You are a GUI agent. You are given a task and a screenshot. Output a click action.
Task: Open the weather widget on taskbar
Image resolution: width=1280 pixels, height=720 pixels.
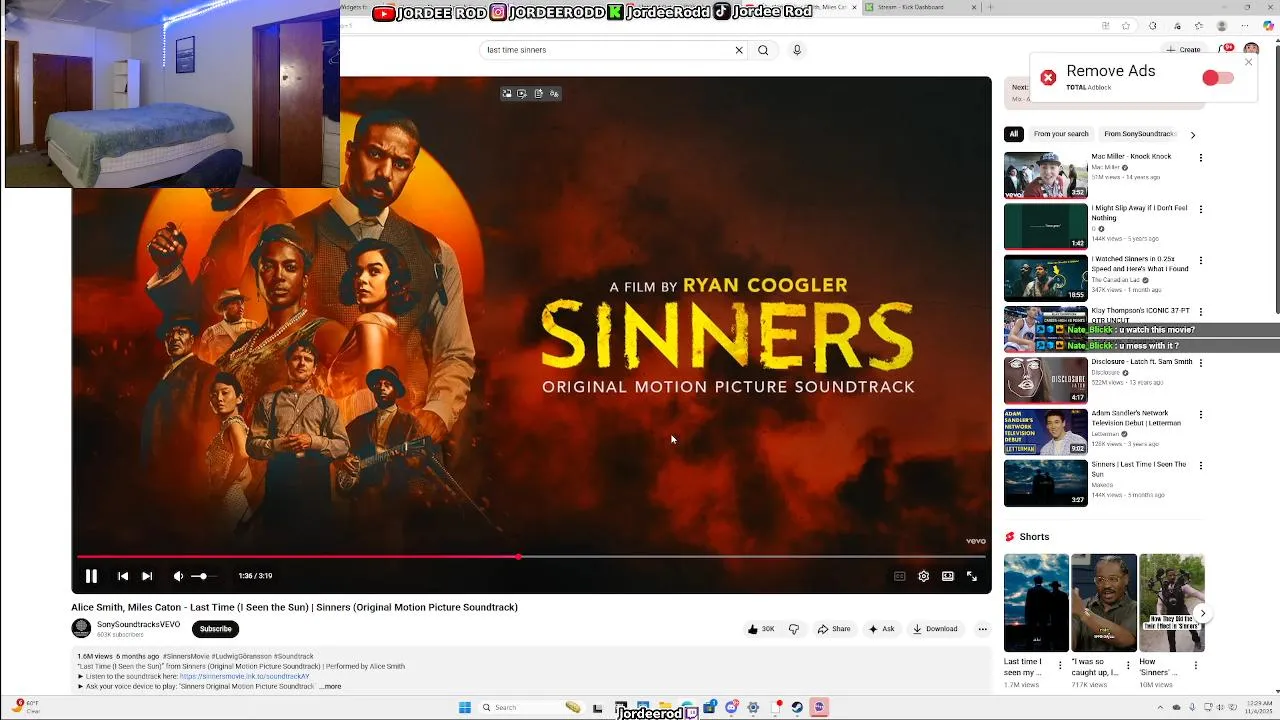coord(27,707)
